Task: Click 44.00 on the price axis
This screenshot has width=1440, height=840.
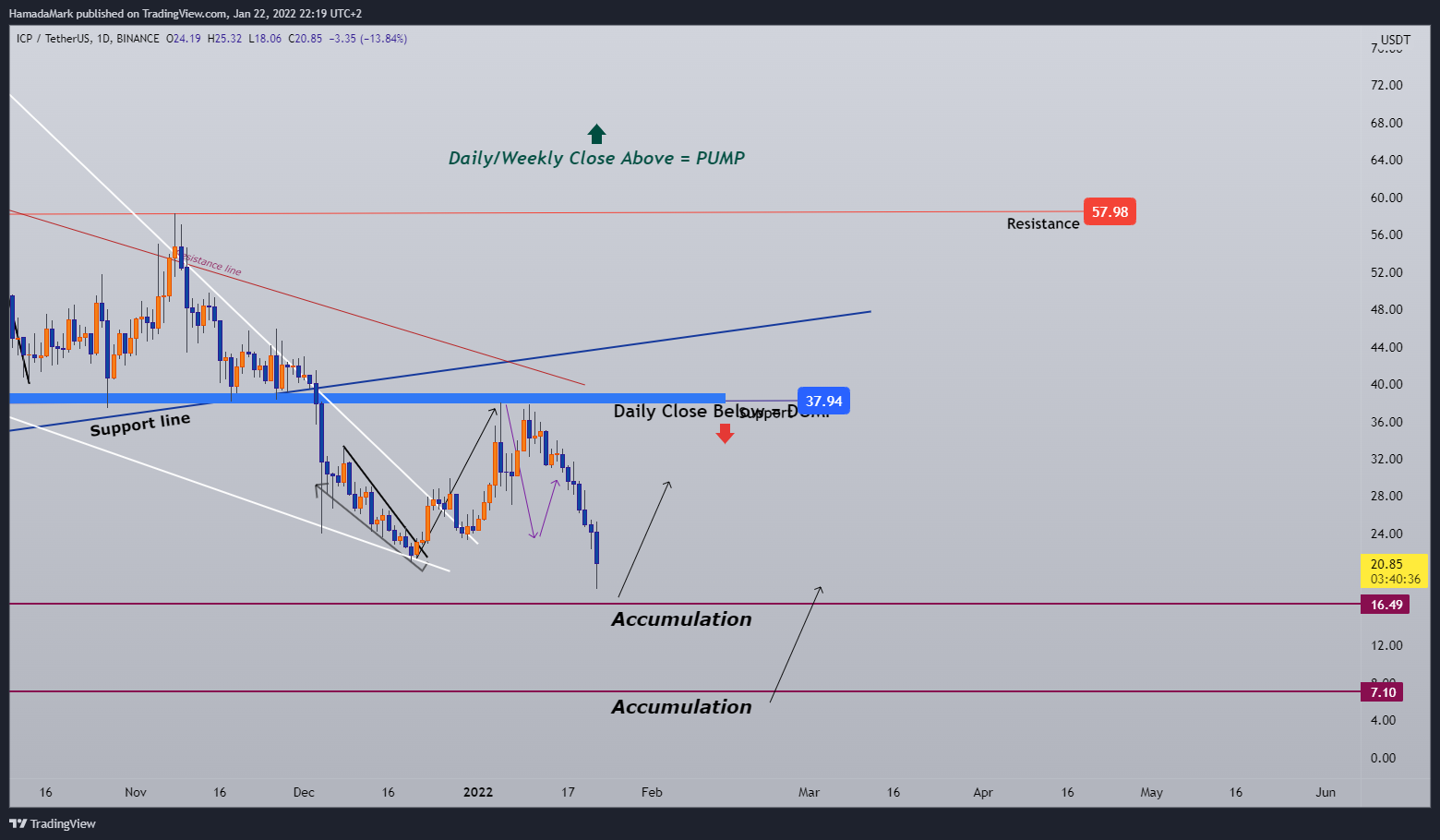Action: point(1386,347)
